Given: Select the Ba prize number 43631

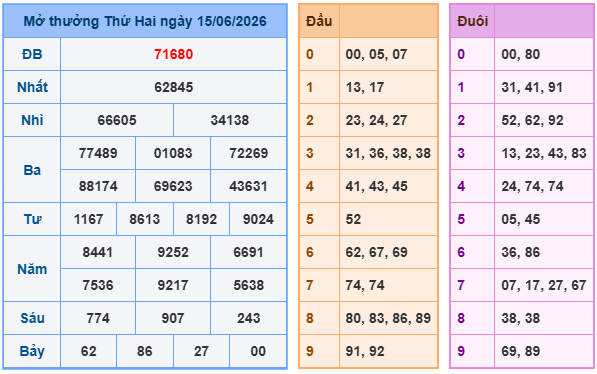Looking at the screenshot, I should coord(249,186).
